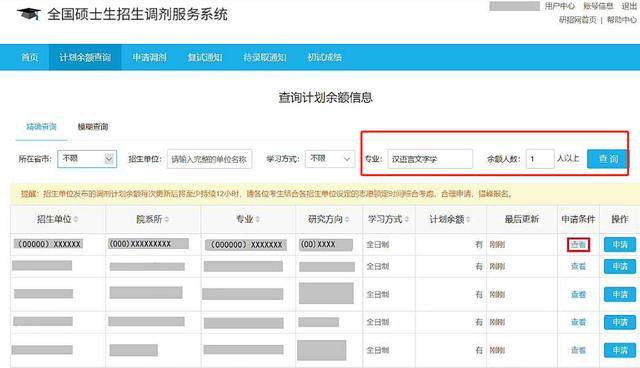Go to 初试成绩 navigation item
The image size is (640, 368).
click(x=324, y=57)
